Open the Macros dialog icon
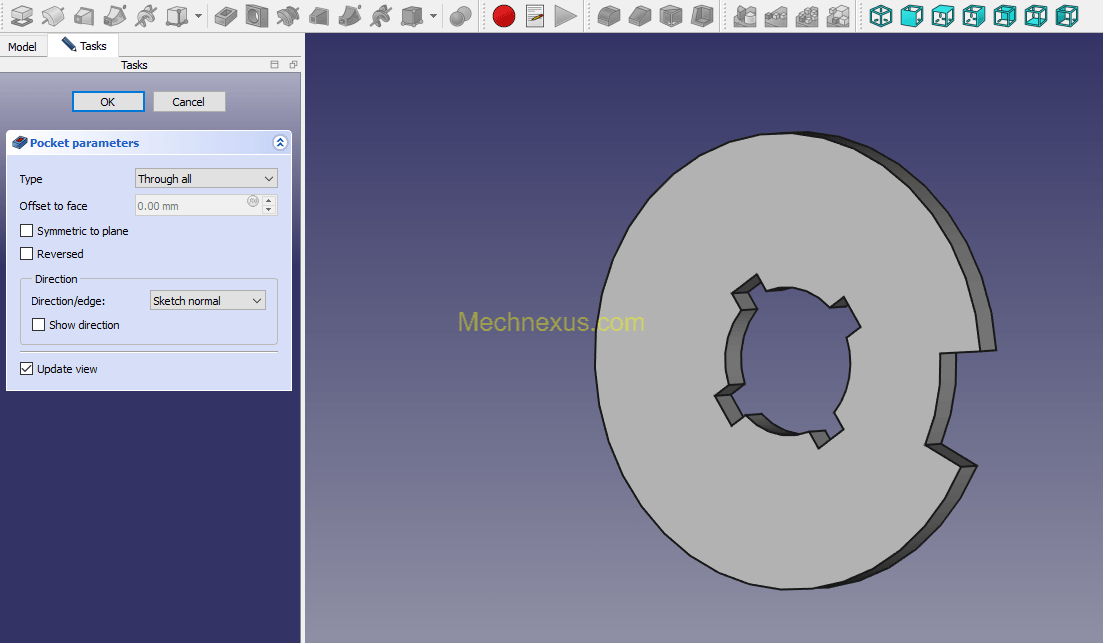This screenshot has width=1103, height=643. (535, 16)
